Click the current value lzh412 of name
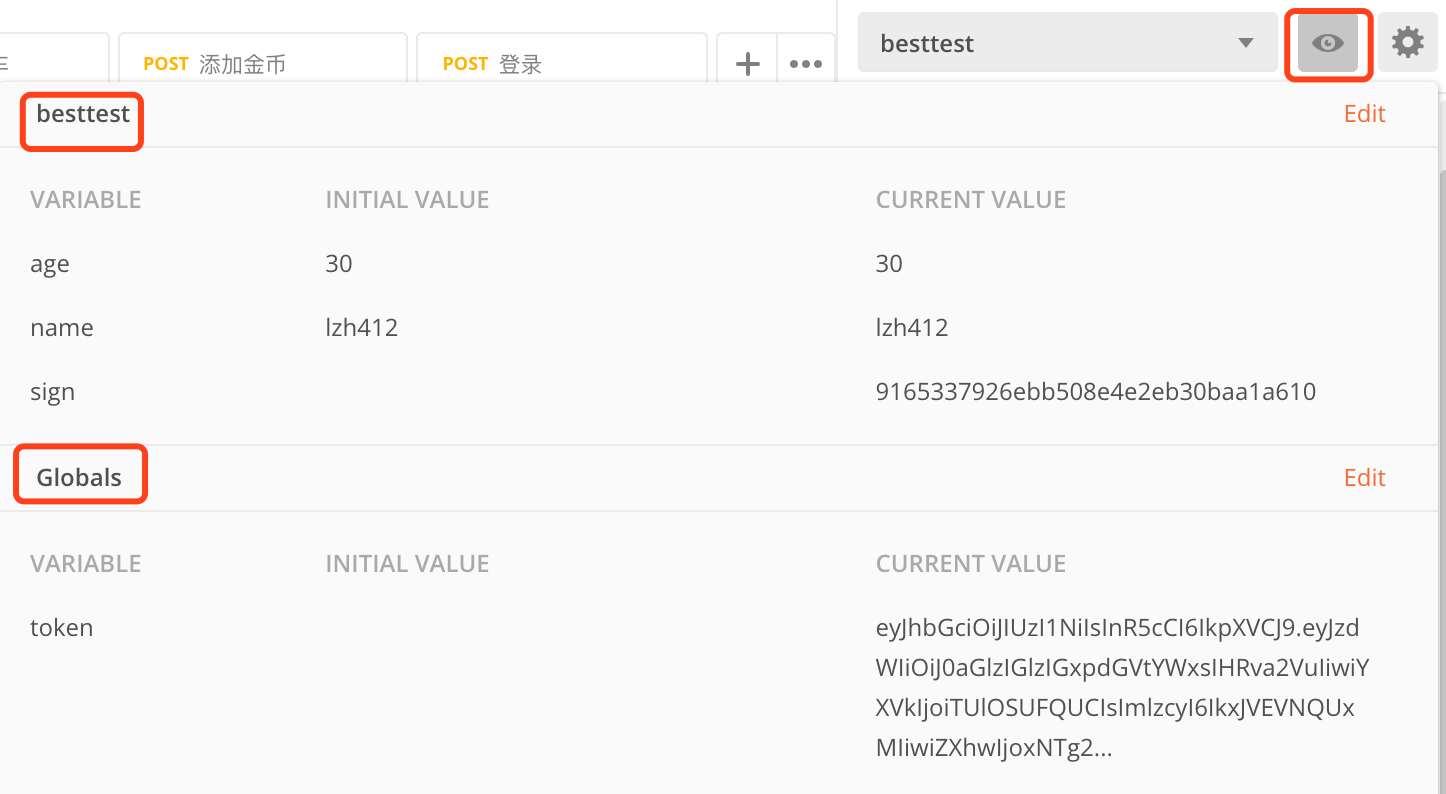Image resolution: width=1446 pixels, height=794 pixels. coord(912,328)
